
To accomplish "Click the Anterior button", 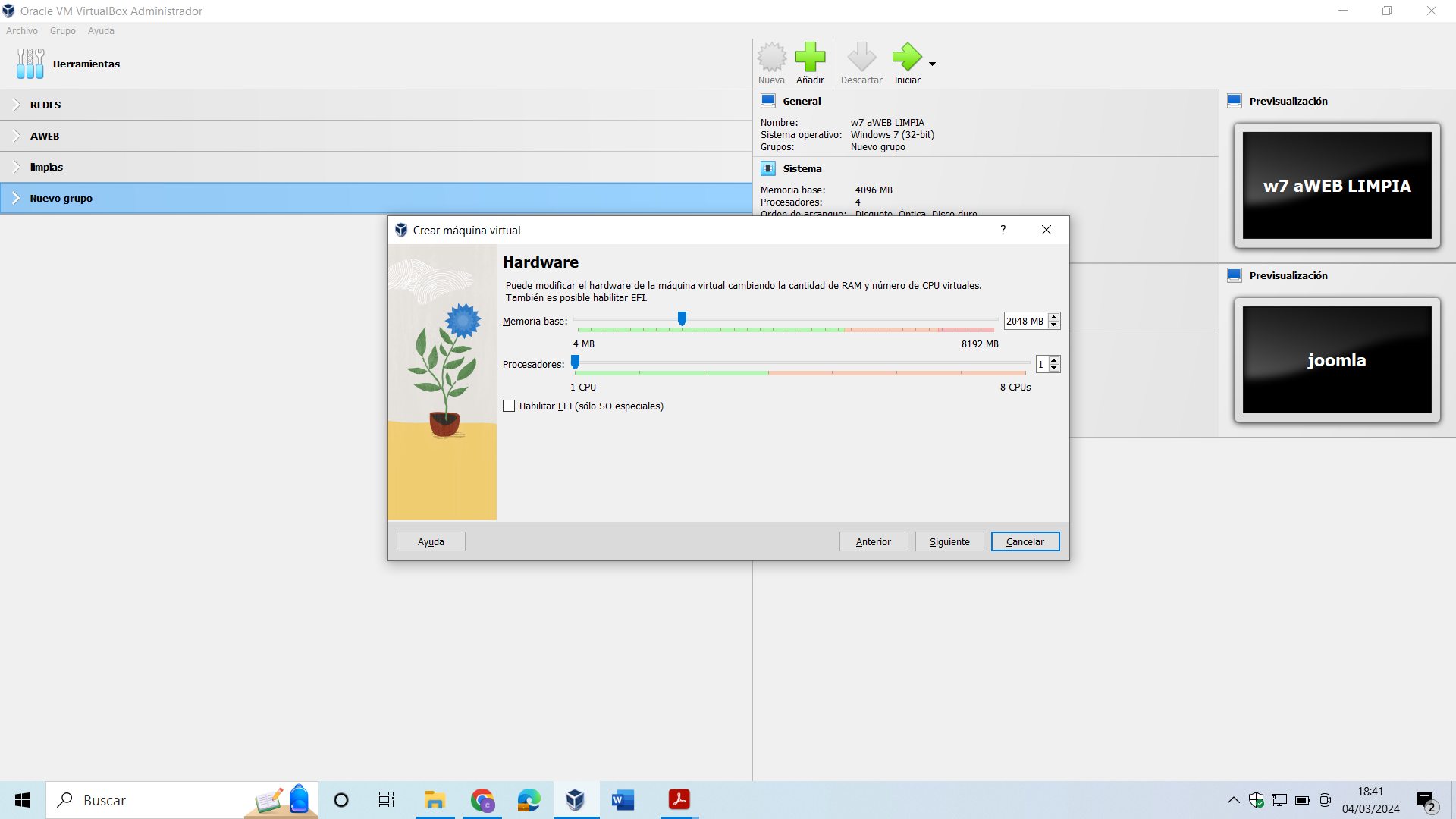I will tap(873, 541).
